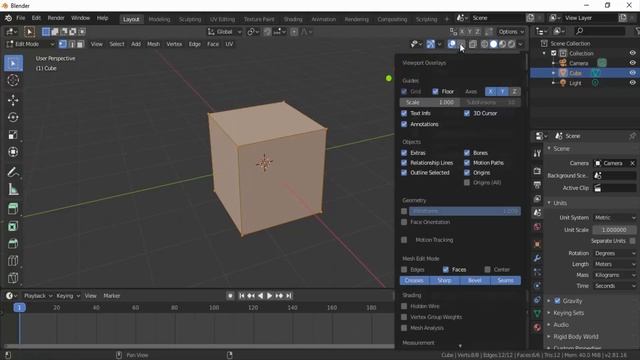Open the Tool properties tab
The image size is (640, 360).
(x=537, y=153)
